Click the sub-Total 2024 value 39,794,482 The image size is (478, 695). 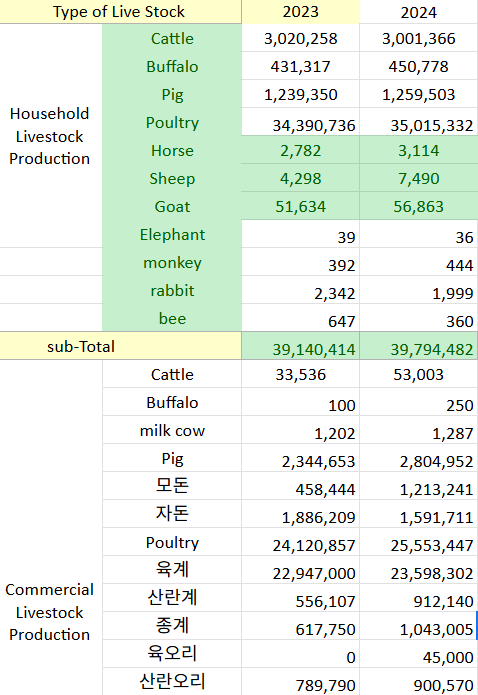point(419,346)
